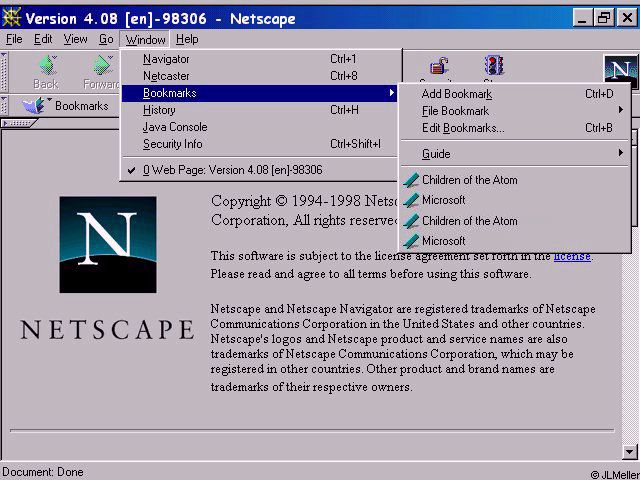Click the Security padlock toolbar icon
This screenshot has width=640, height=480.
coord(439,66)
